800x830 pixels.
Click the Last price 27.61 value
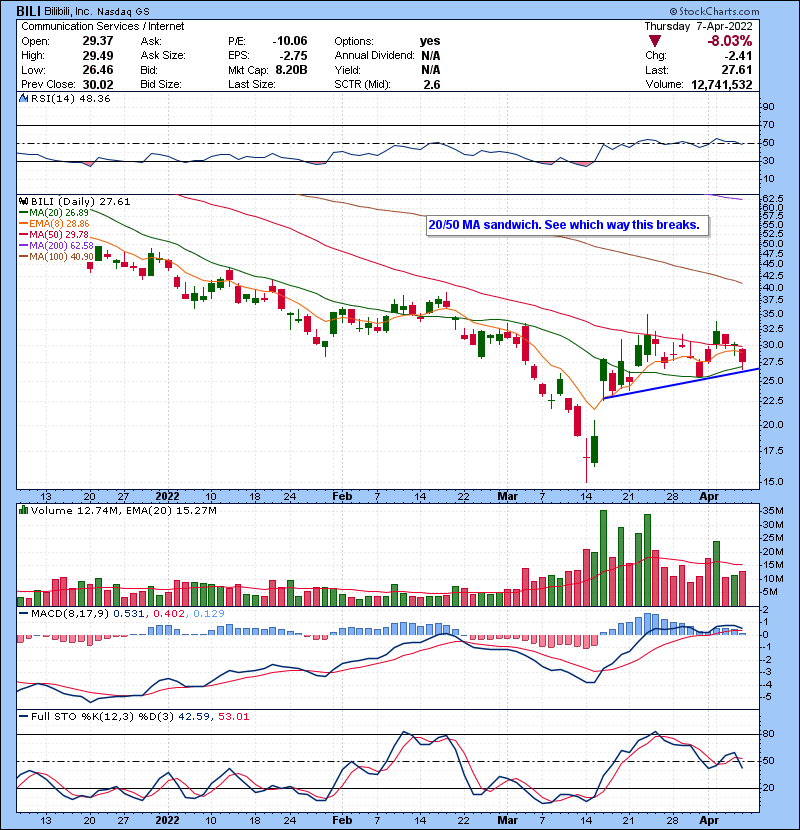coord(736,70)
